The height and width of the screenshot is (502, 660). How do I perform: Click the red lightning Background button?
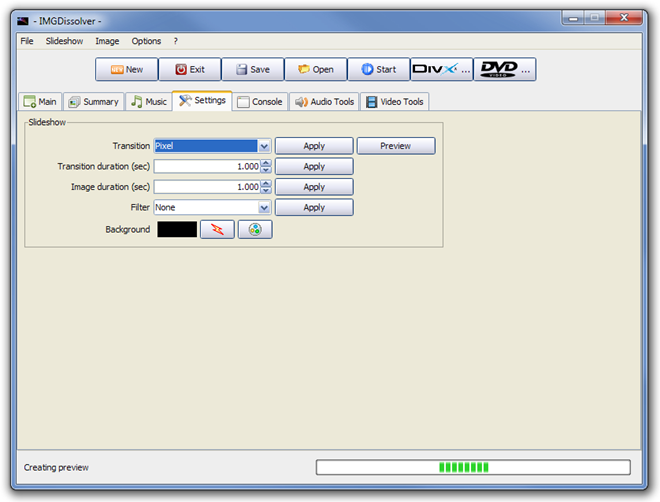217,230
